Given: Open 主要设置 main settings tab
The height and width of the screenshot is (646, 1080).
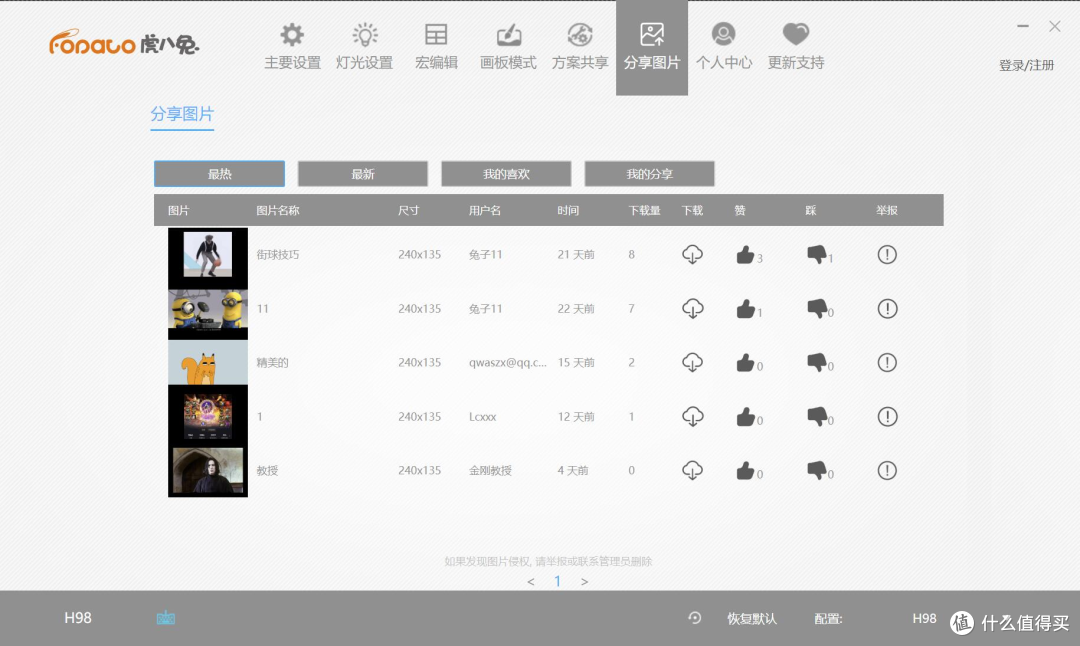Looking at the screenshot, I should coord(292,47).
